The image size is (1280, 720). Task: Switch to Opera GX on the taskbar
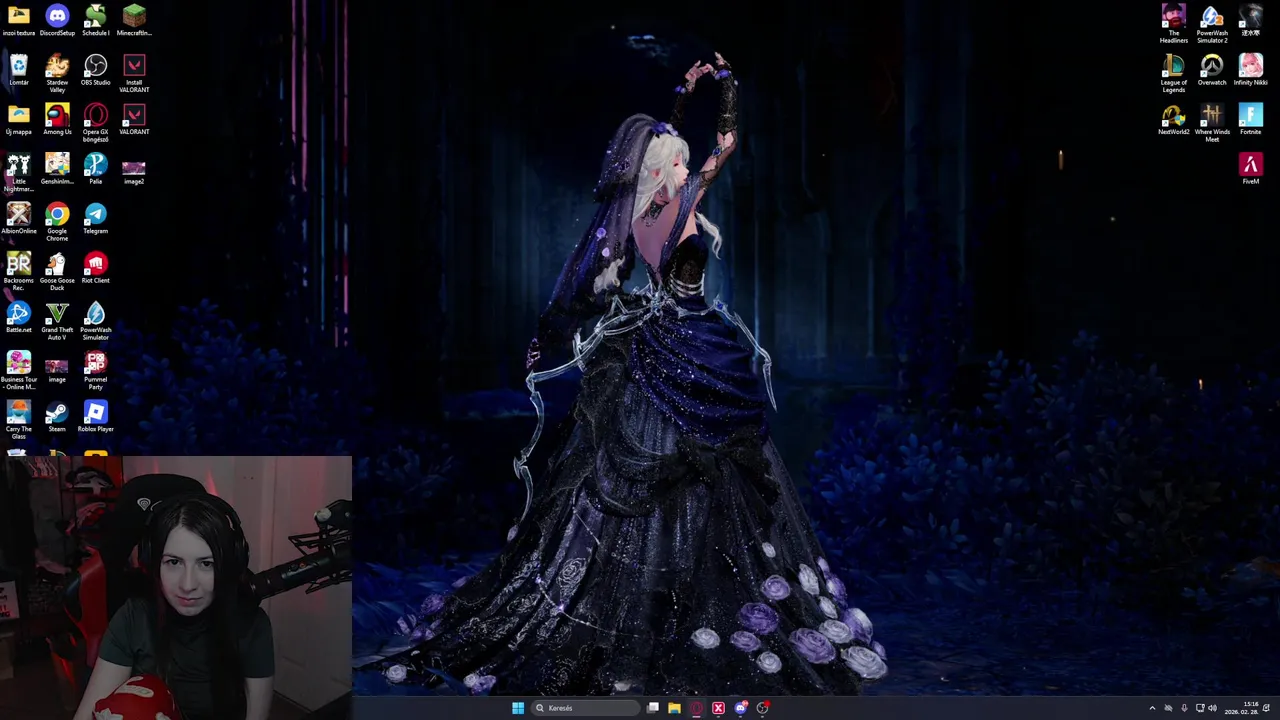(696, 708)
